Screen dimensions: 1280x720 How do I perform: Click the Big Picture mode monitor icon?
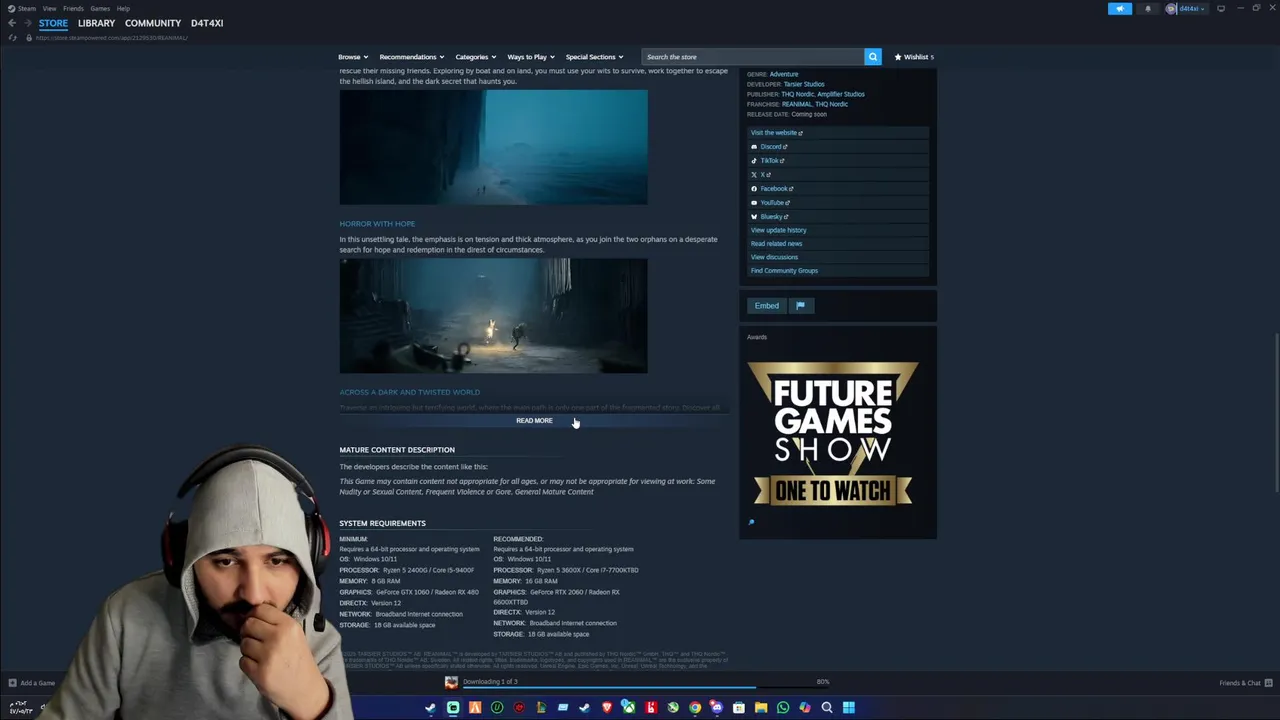1221,9
